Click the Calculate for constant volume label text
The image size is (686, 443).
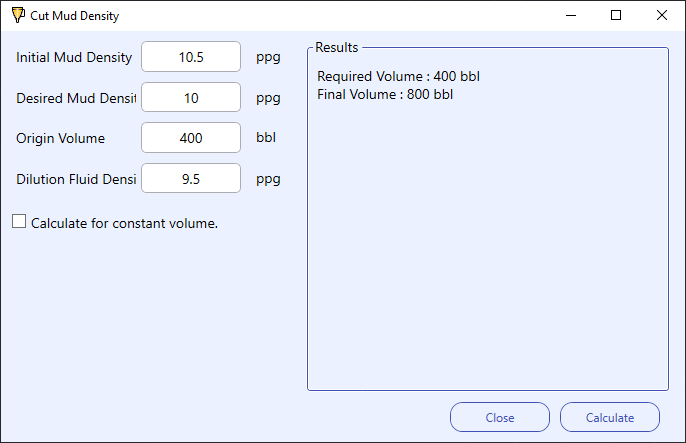[x=124, y=223]
